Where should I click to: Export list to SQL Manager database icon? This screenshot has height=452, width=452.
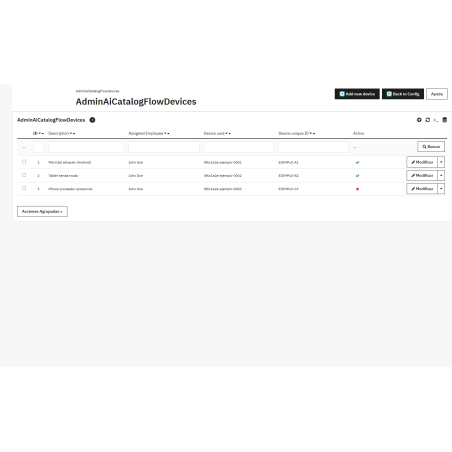444,120
